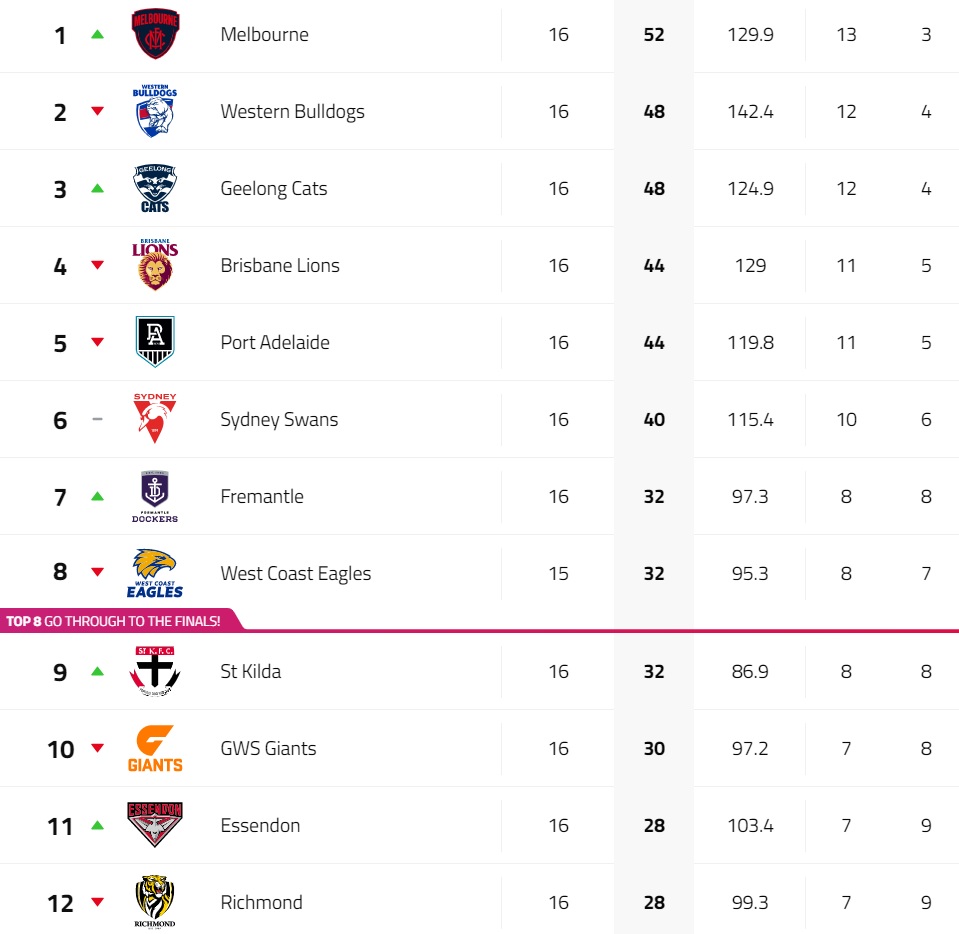
Task: Click the Port Adelaide logo
Action: point(155,342)
